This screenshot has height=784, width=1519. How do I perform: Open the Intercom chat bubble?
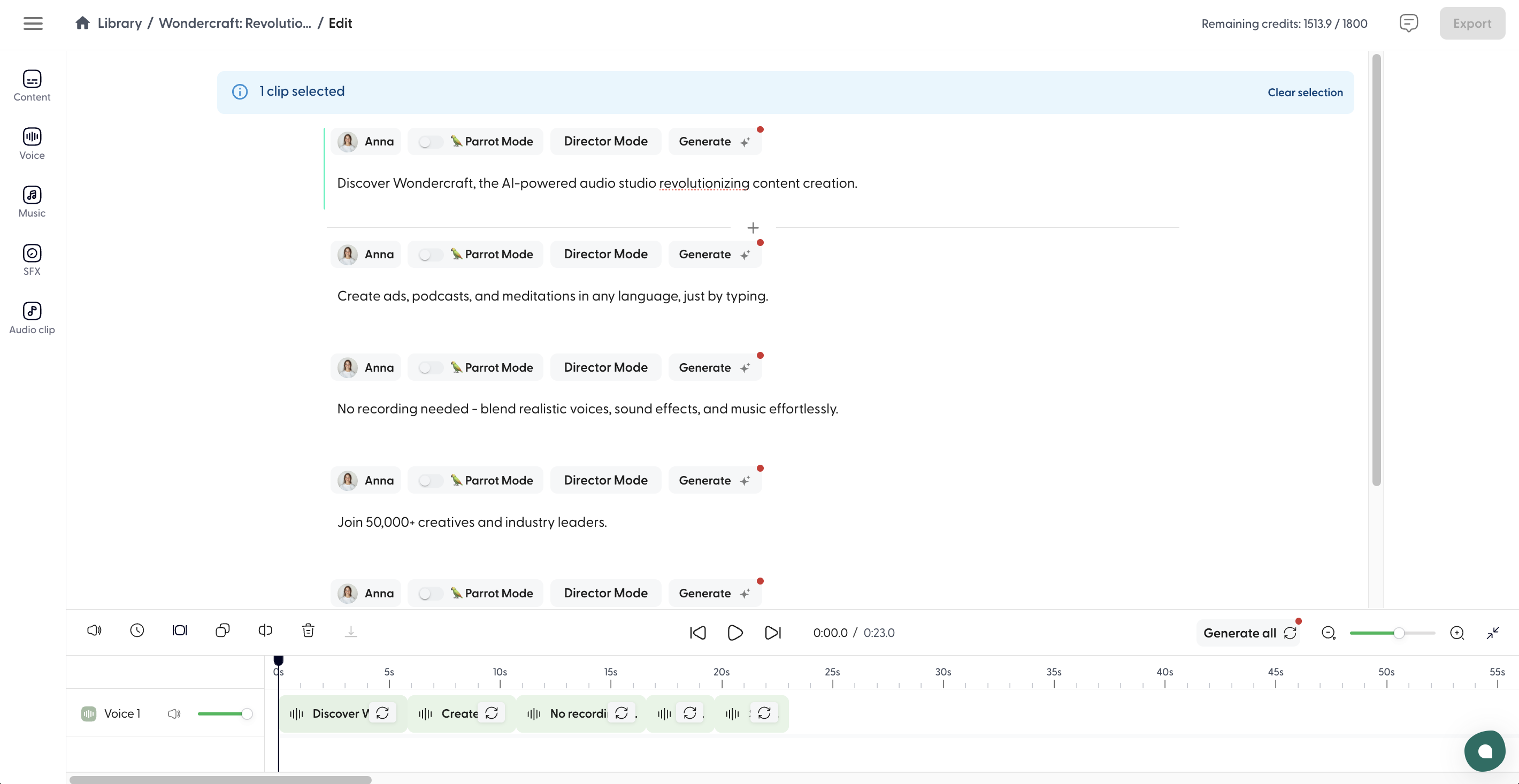(1485, 751)
